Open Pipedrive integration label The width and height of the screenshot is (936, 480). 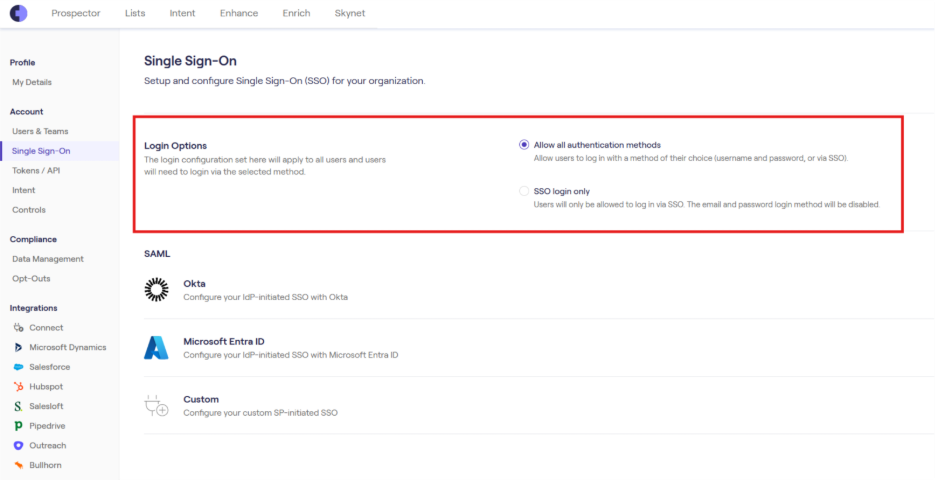(x=47, y=426)
